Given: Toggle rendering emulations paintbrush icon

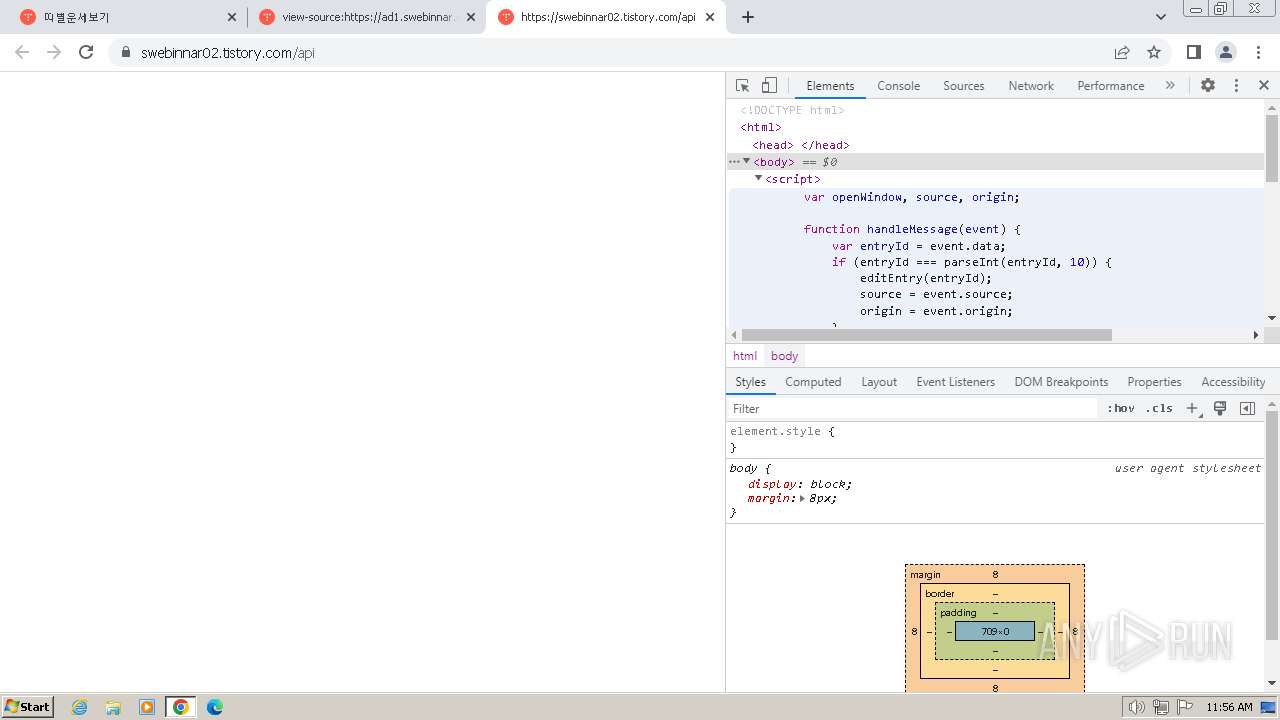Looking at the screenshot, I should coord(1220,409).
